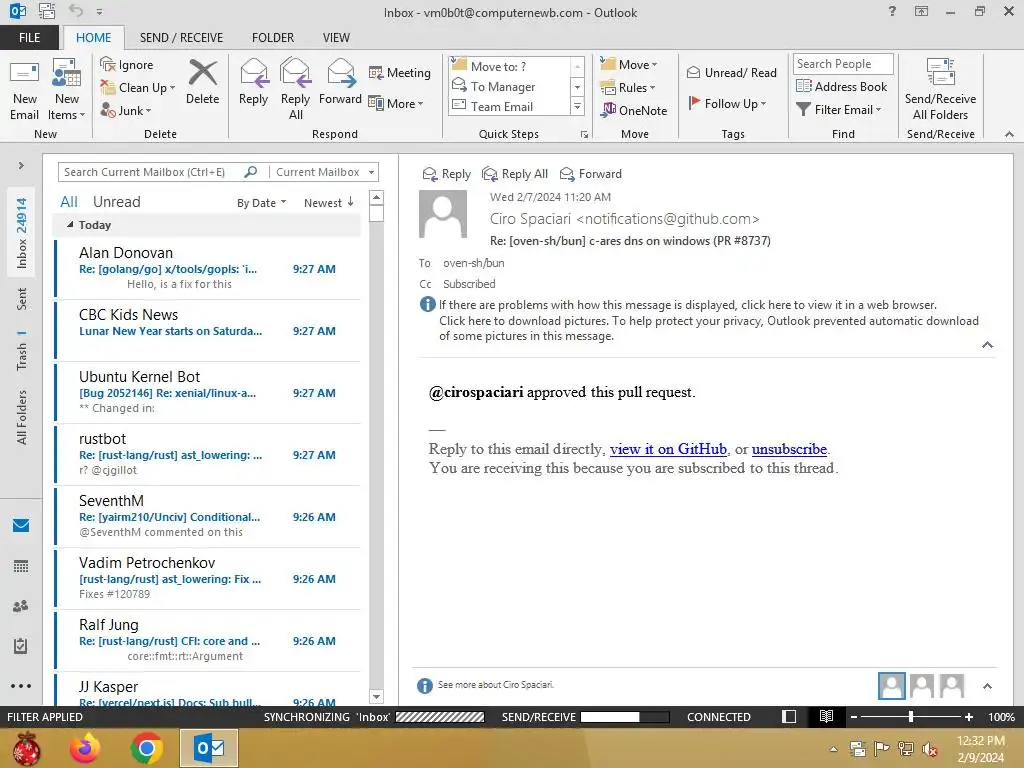Open the New Items menu
This screenshot has width=1024, height=768.
[x=66, y=90]
